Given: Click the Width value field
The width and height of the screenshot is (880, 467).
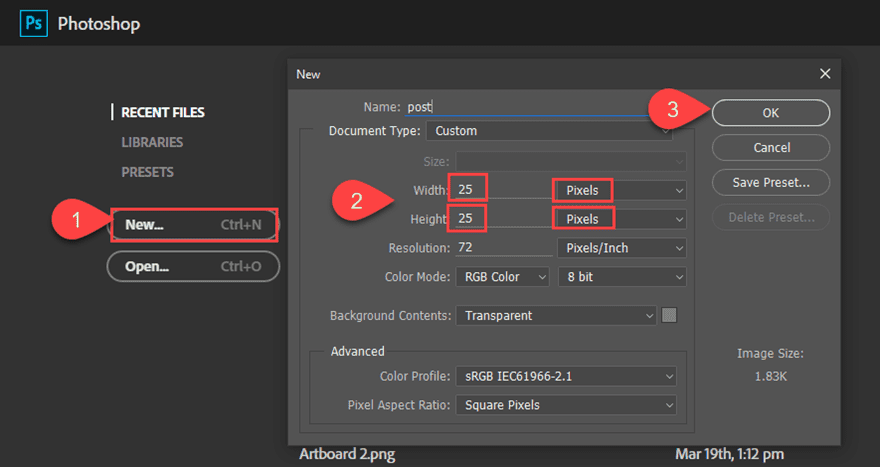Looking at the screenshot, I should (503, 190).
